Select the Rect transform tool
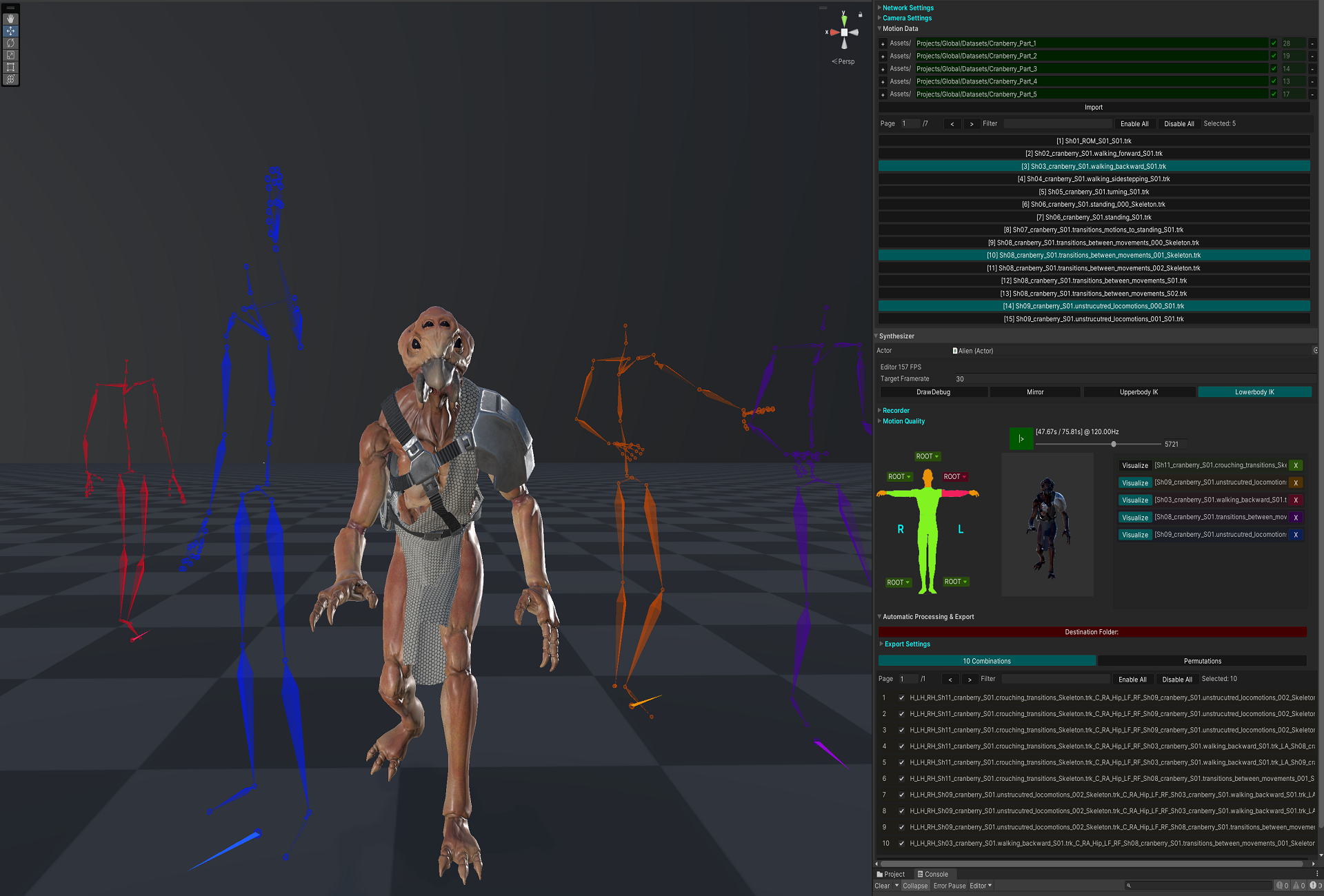 tap(10, 67)
